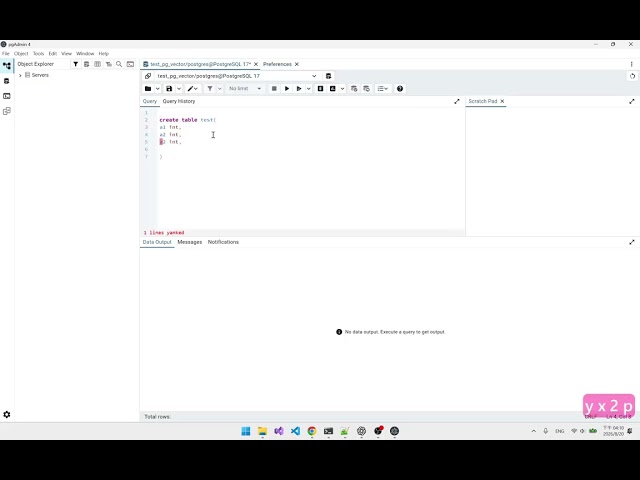Click Query Tool icon in Object Explorer header
Image resolution: width=640 pixels, height=480 pixels.
pos(87,64)
